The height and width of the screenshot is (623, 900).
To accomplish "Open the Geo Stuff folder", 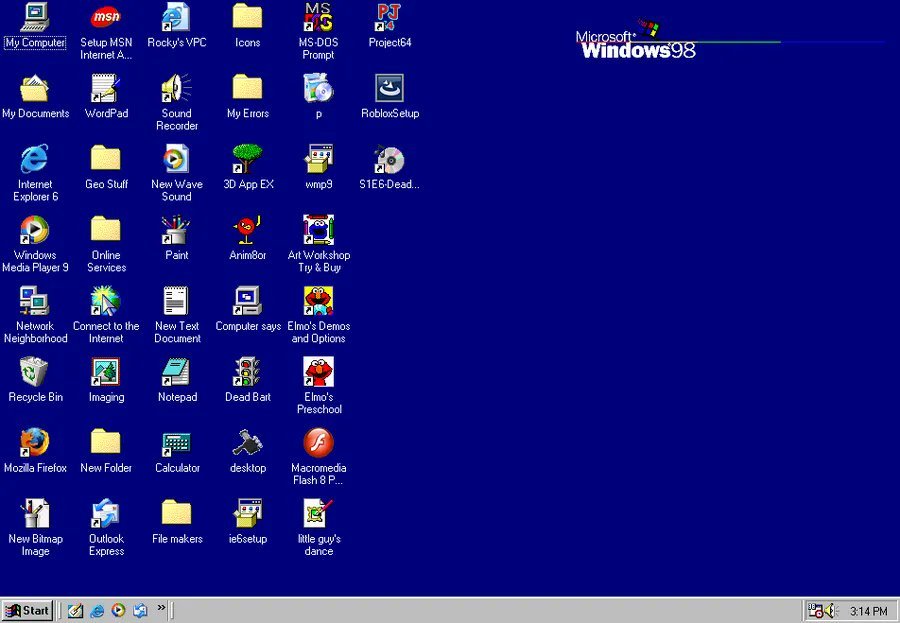I will [105, 160].
